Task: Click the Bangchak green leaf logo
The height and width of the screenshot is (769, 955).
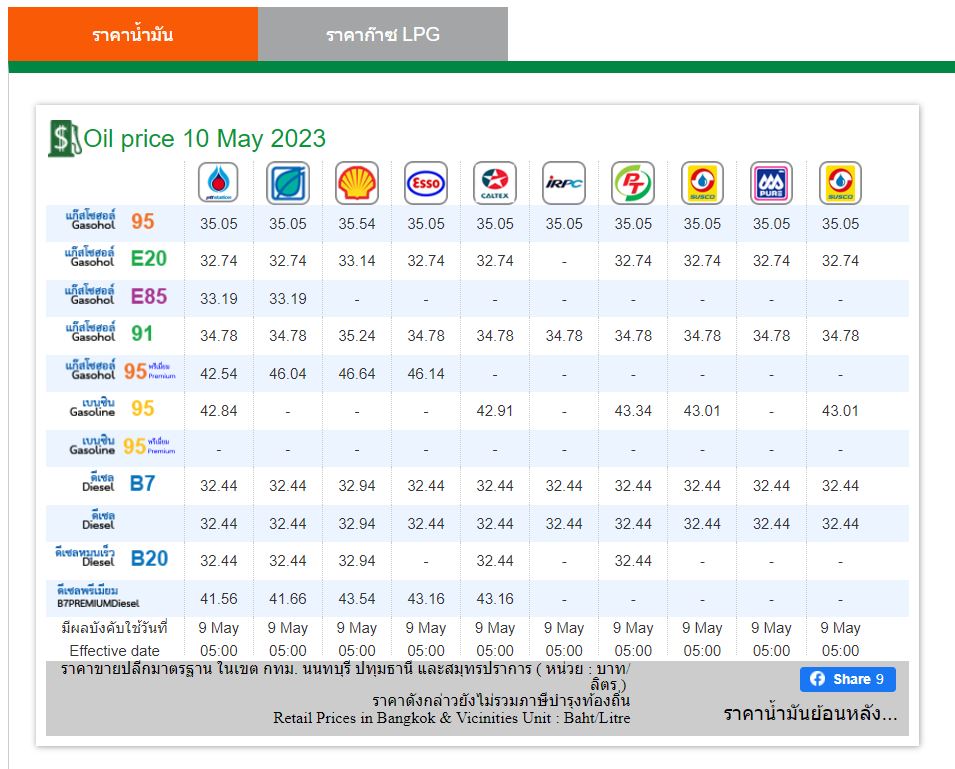Action: tap(287, 183)
